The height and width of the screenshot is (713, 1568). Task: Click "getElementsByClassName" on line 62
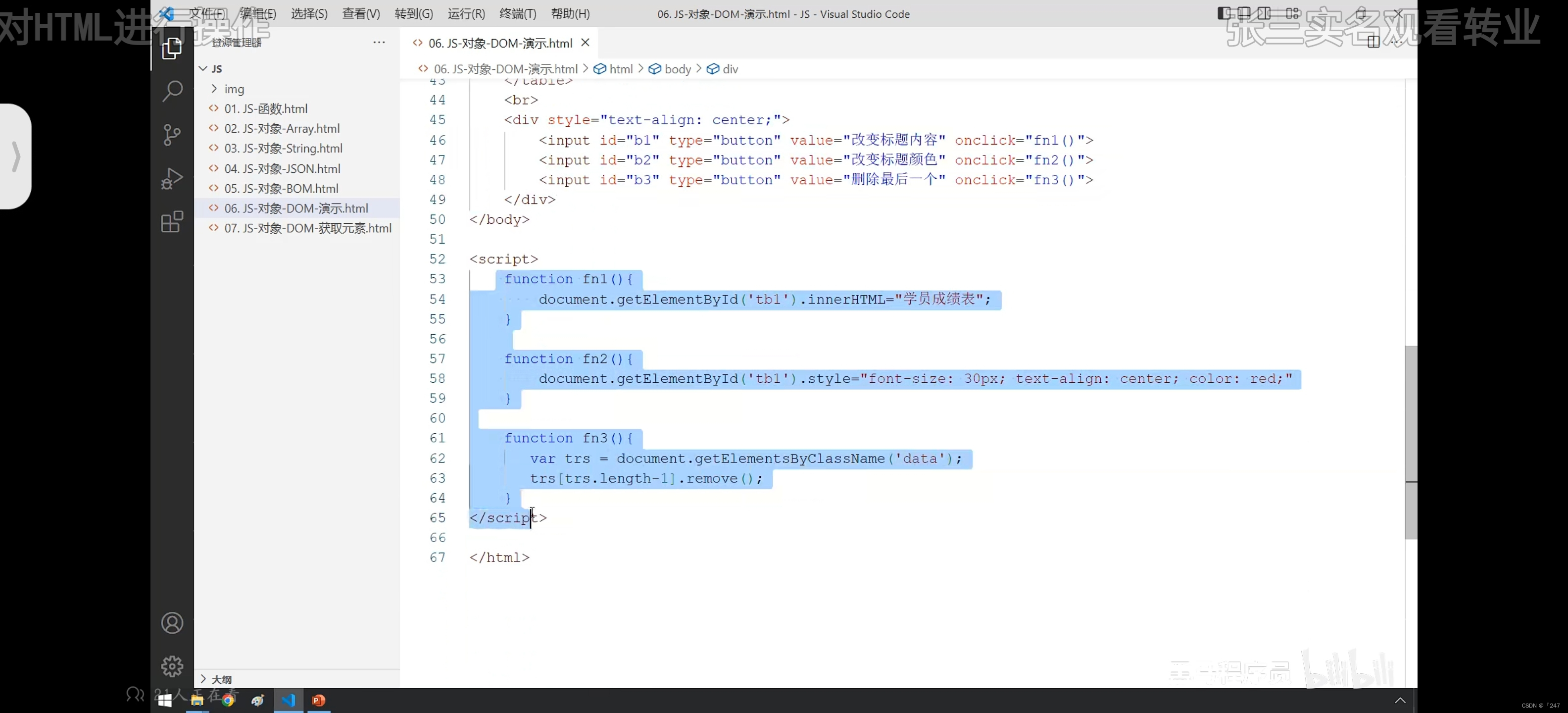tap(789, 458)
